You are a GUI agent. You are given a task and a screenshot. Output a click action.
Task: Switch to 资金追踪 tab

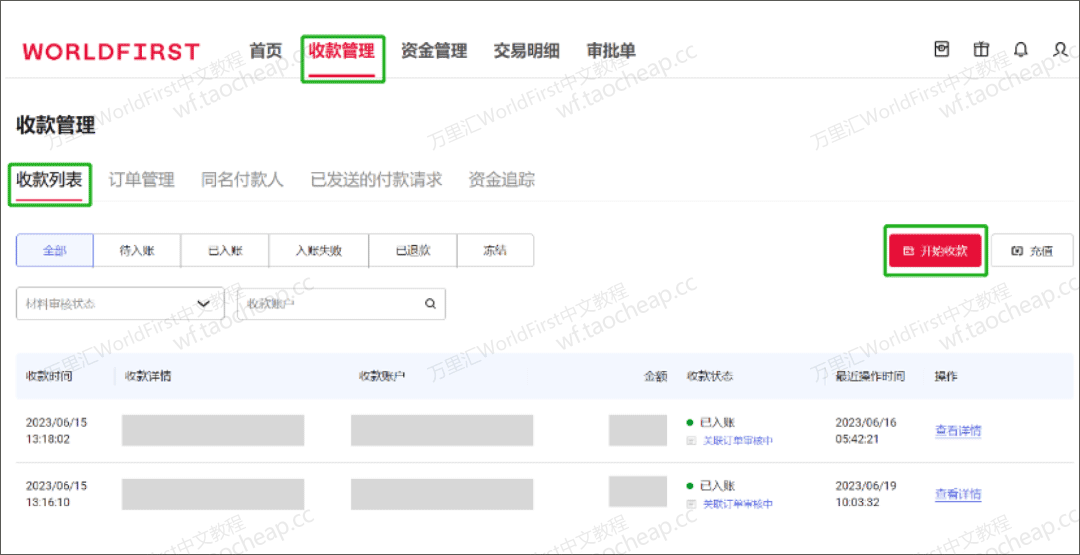click(x=501, y=180)
